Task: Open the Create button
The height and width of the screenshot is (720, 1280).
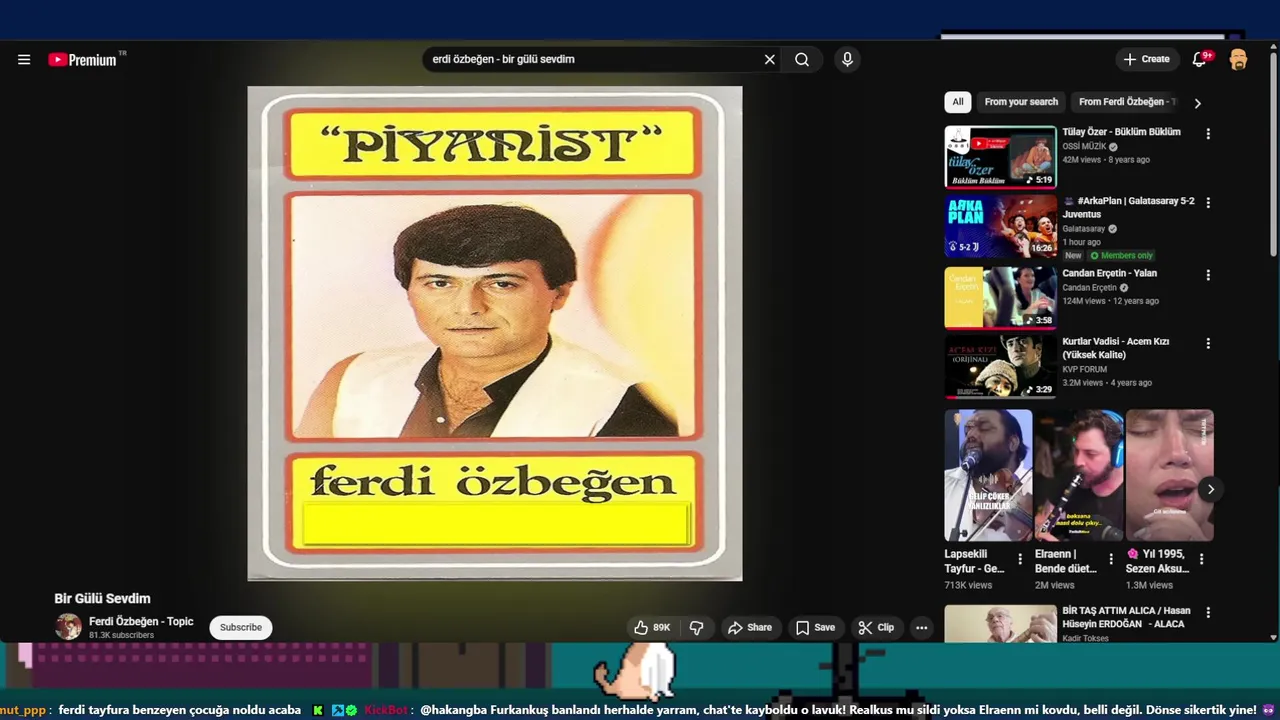Action: coord(1146,59)
